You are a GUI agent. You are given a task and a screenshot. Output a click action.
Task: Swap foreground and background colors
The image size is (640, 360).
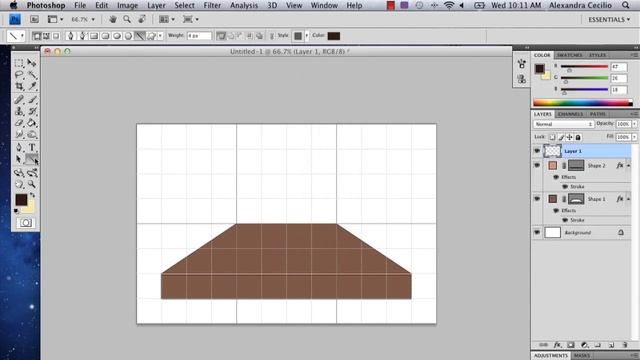point(33,195)
